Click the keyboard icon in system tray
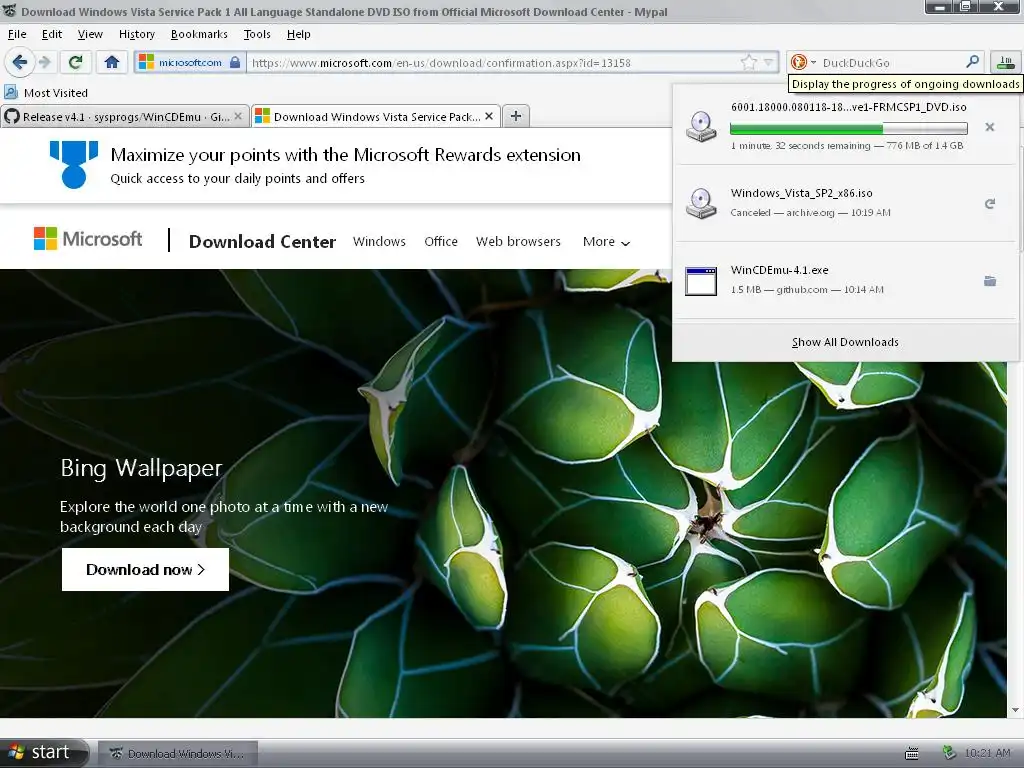The image size is (1024, 768). pyautogui.click(x=912, y=754)
